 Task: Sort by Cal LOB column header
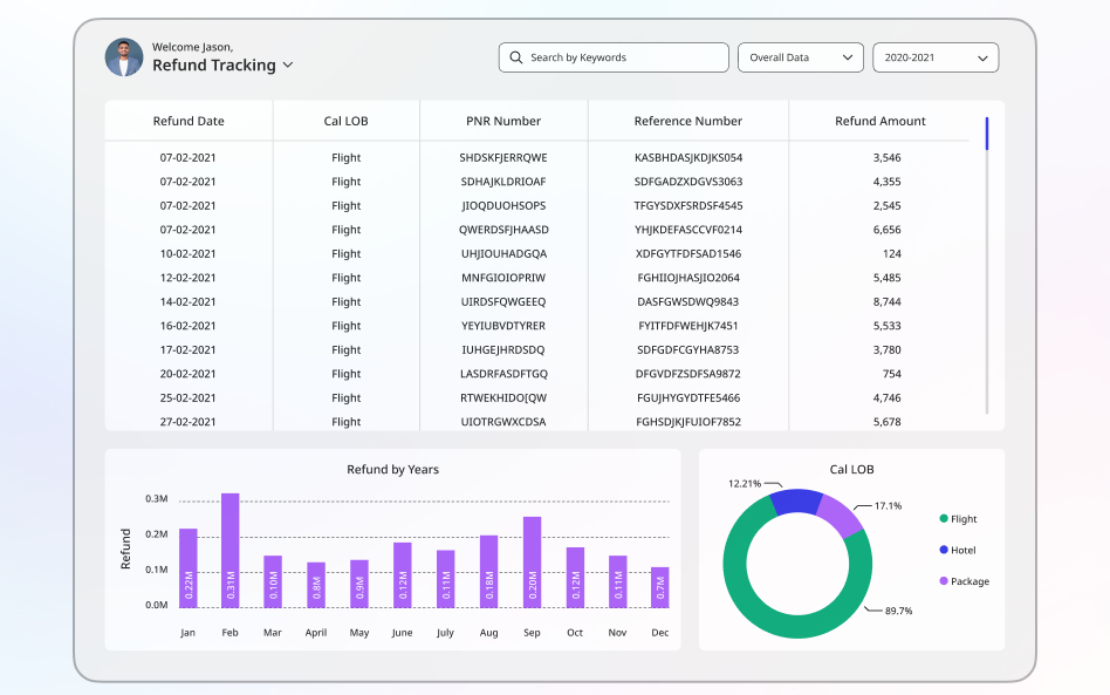346,121
